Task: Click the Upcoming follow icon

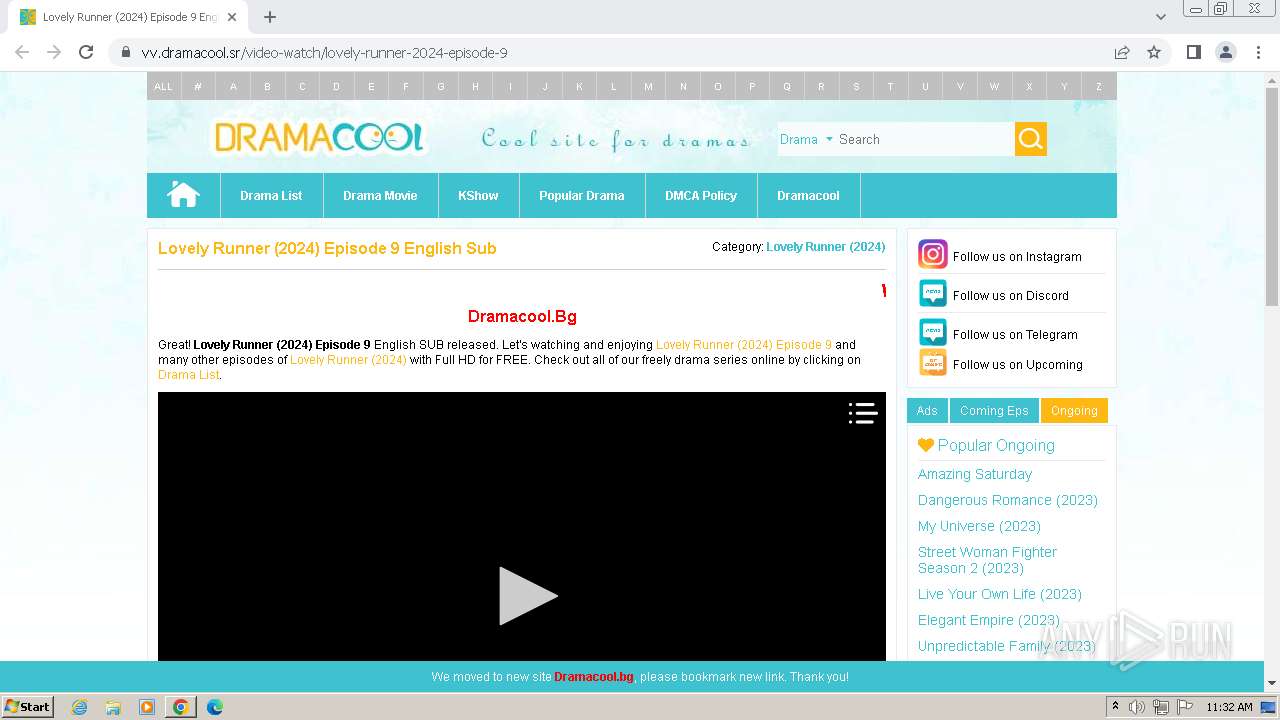Action: [x=932, y=362]
